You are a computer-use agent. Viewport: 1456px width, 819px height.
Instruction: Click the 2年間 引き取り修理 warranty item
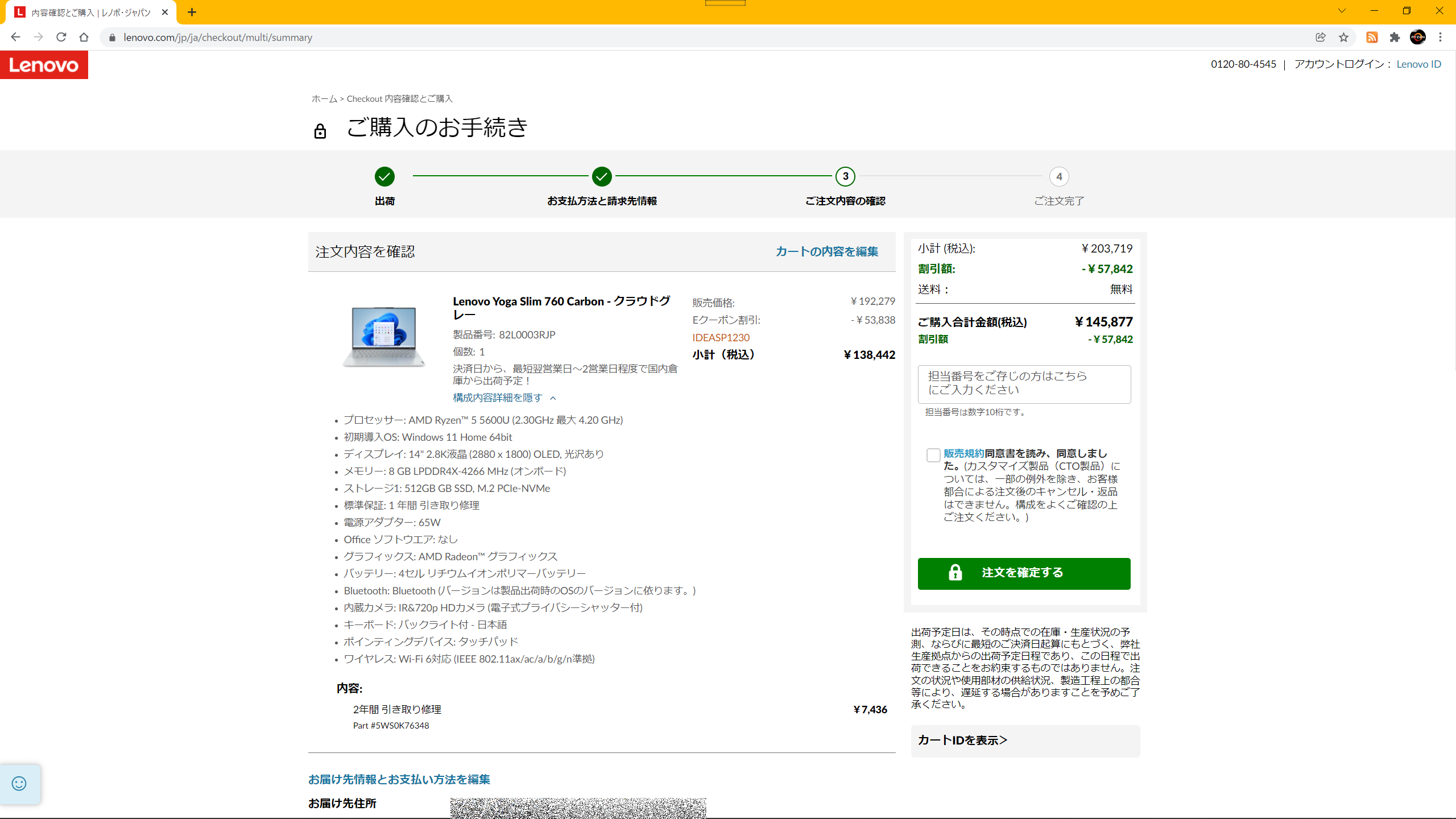click(x=397, y=709)
